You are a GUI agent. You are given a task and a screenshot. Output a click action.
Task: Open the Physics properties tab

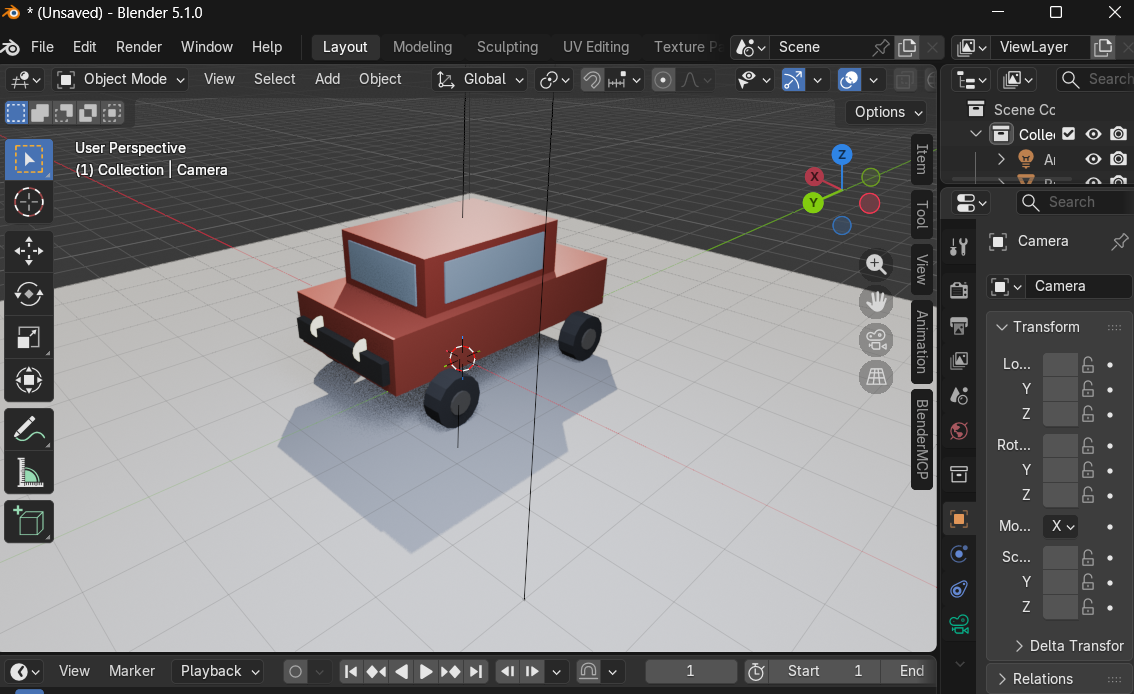coord(959,554)
